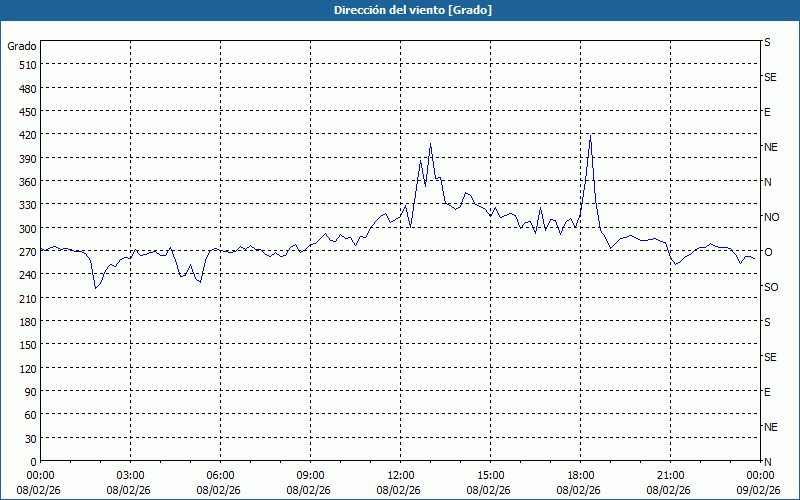This screenshot has height=500, width=800.
Task: Click the 'NO' compass label on right axis
Action: [771, 217]
